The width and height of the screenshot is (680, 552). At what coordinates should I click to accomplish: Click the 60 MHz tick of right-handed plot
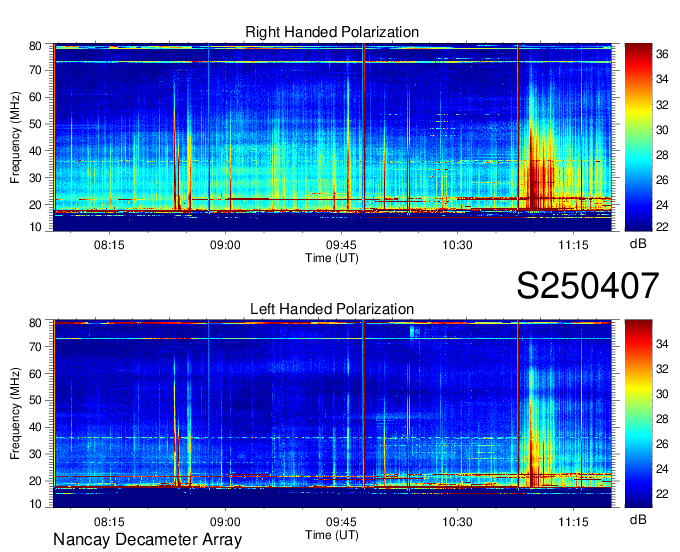click(35, 97)
